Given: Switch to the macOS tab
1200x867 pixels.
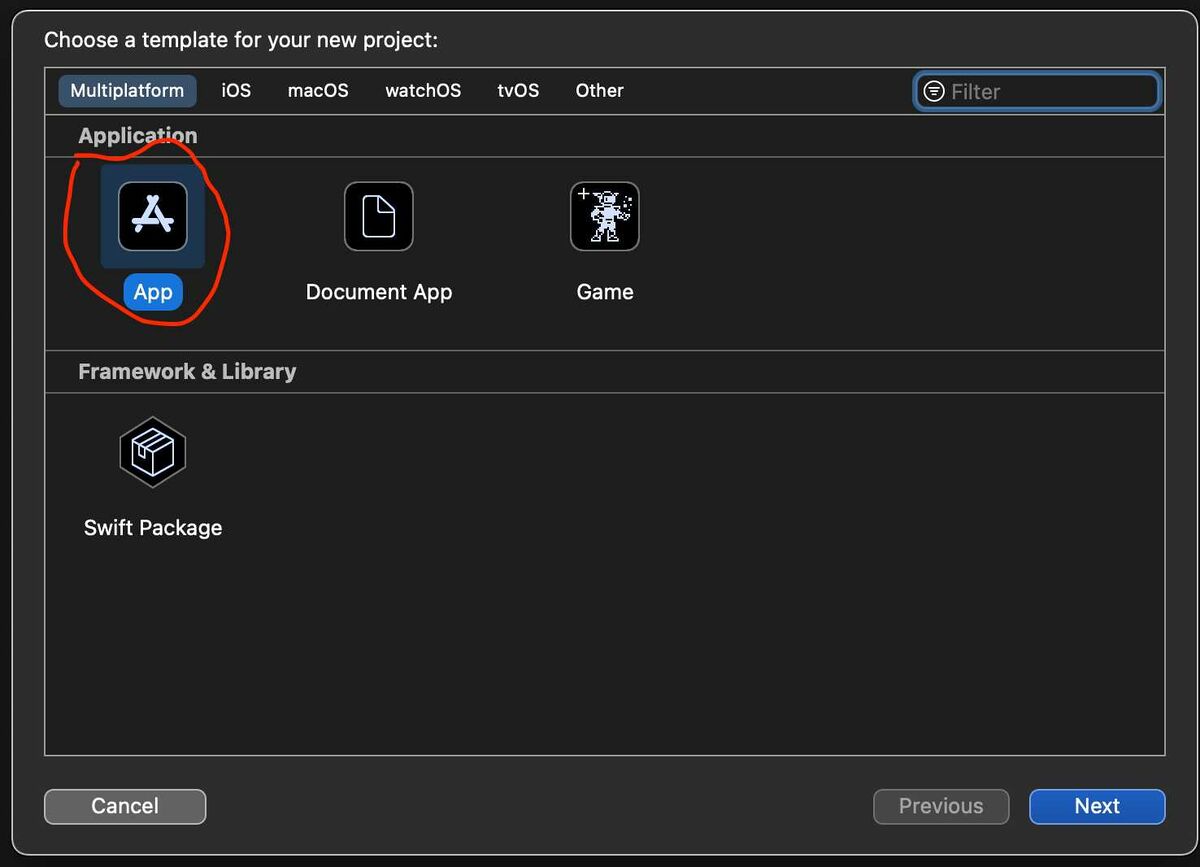Looking at the screenshot, I should point(318,90).
